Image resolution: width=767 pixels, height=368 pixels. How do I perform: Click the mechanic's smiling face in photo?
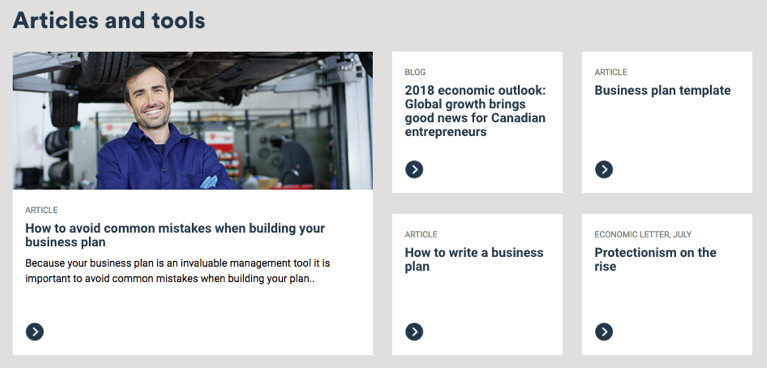coord(150,102)
